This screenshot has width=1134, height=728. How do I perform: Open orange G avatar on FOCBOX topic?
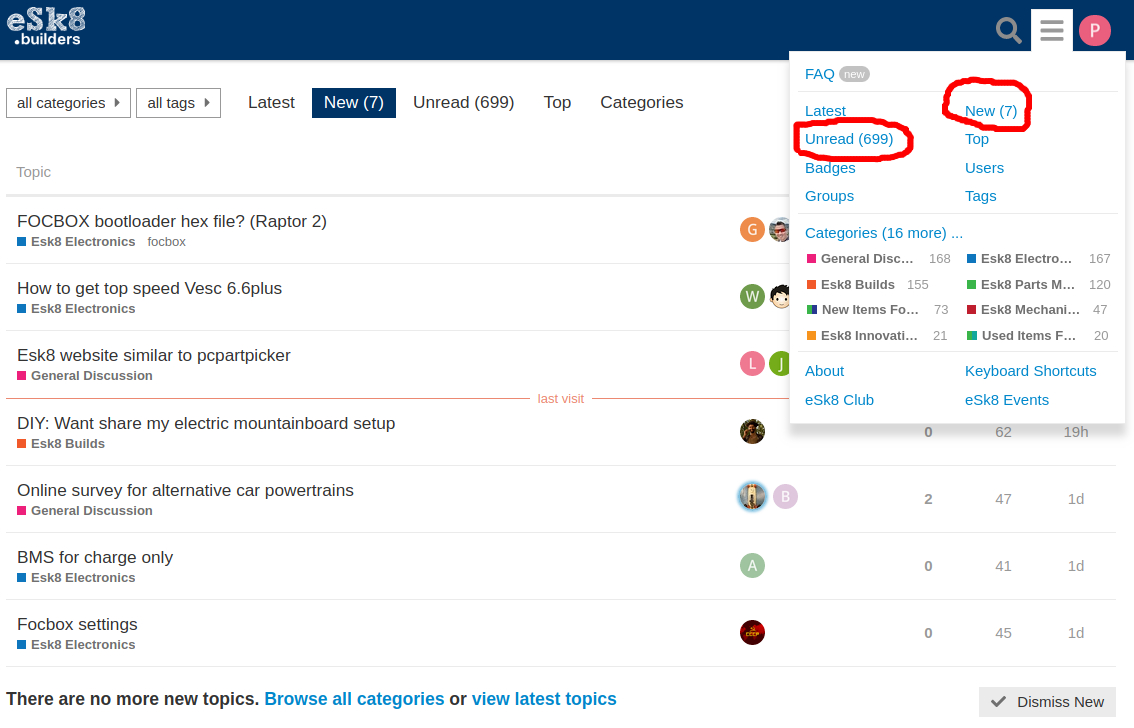(x=752, y=230)
